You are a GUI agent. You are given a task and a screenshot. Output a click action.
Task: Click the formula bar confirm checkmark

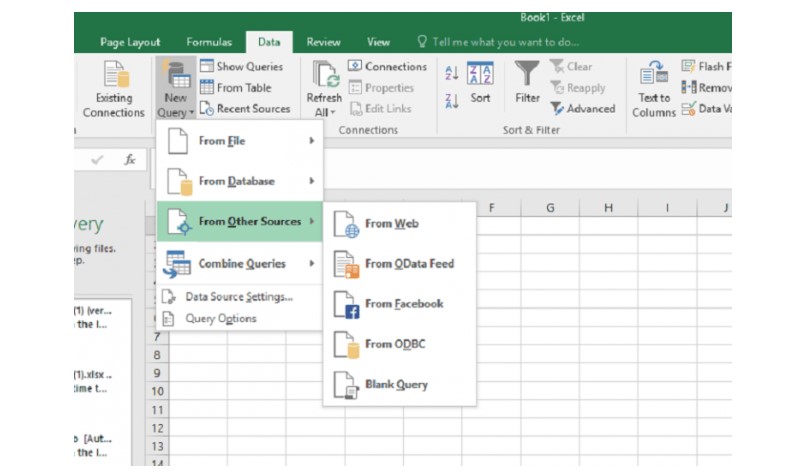point(97,160)
